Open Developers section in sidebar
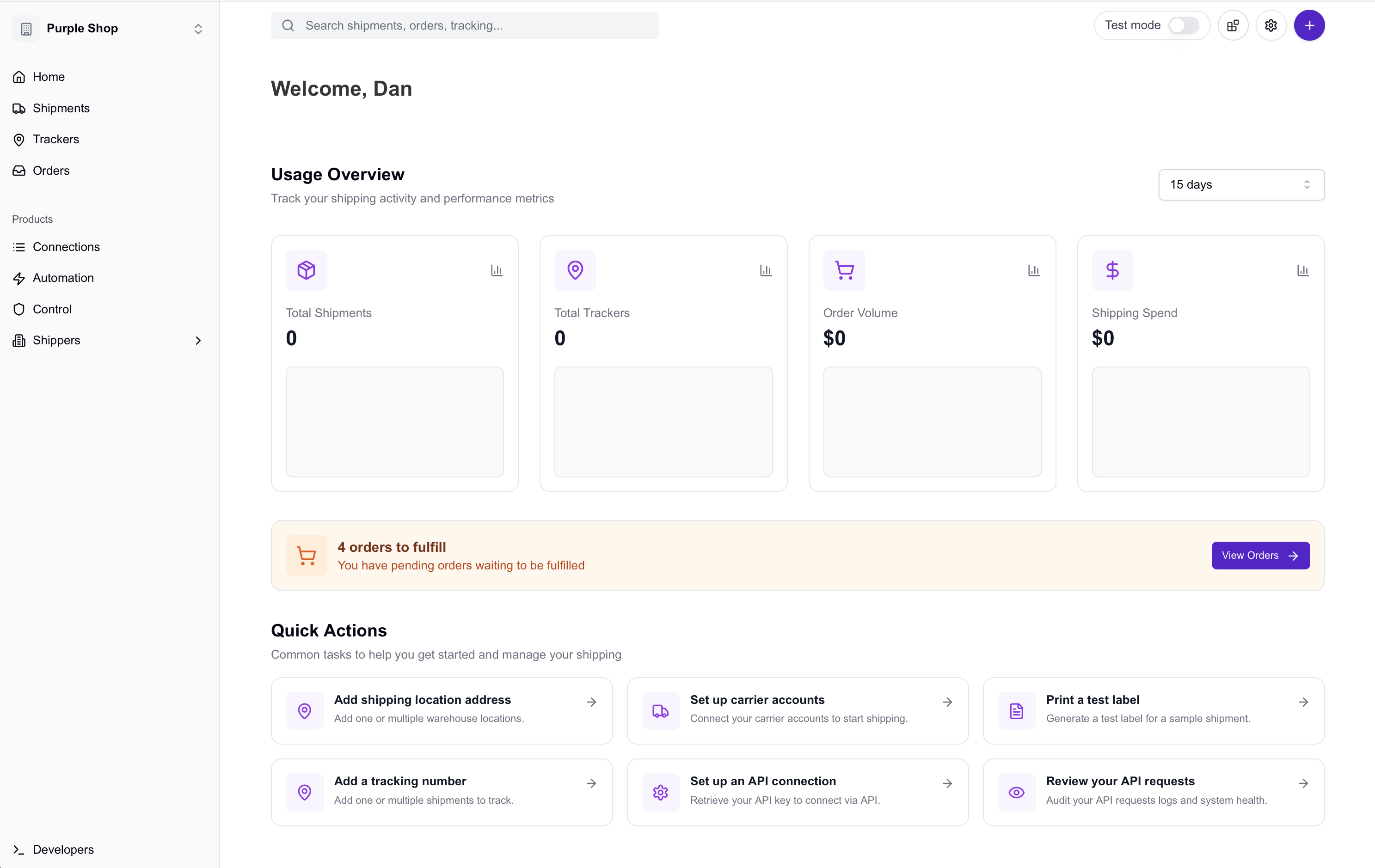Screen dimensions: 1375x868 [63, 849]
